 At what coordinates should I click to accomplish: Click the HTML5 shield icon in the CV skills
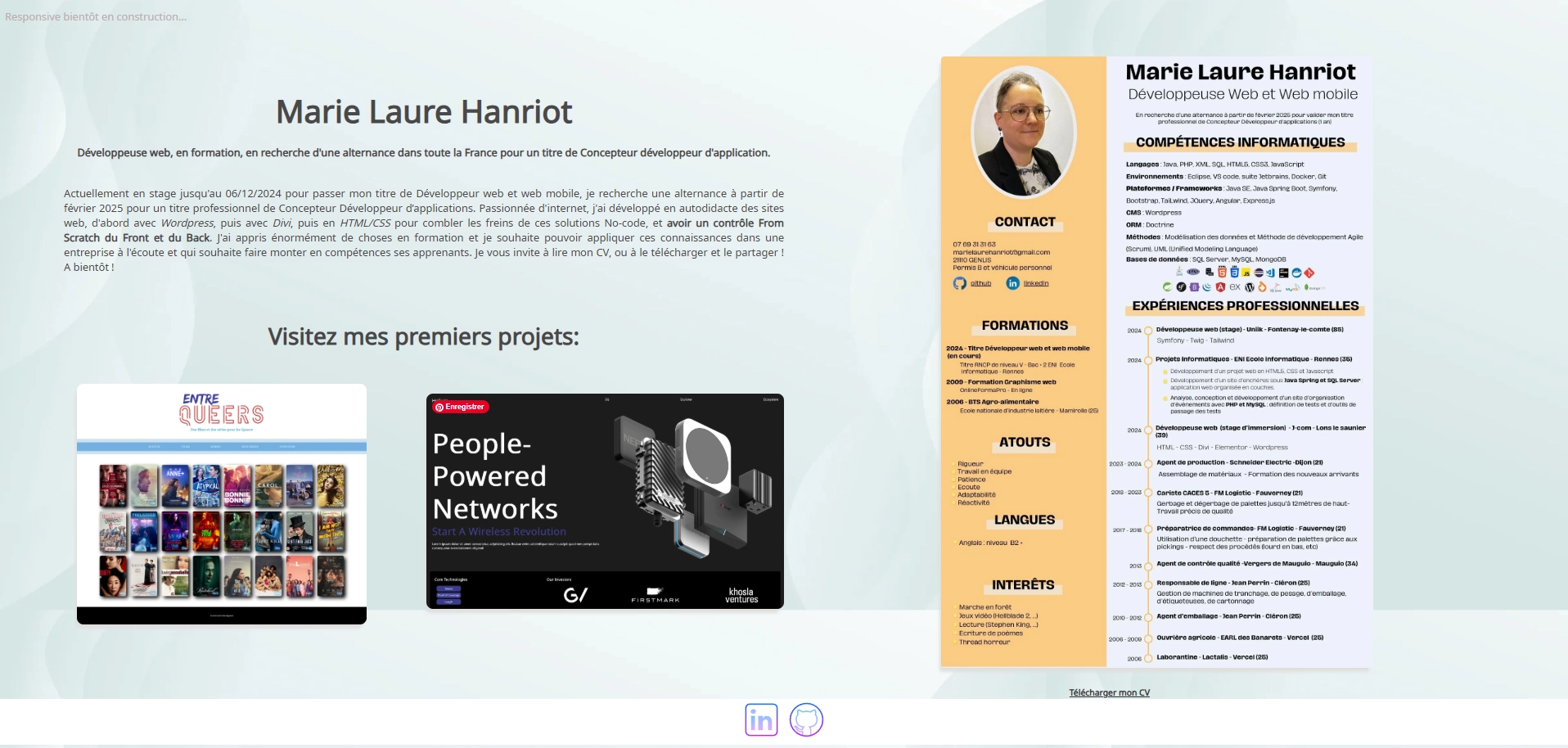click(1222, 273)
